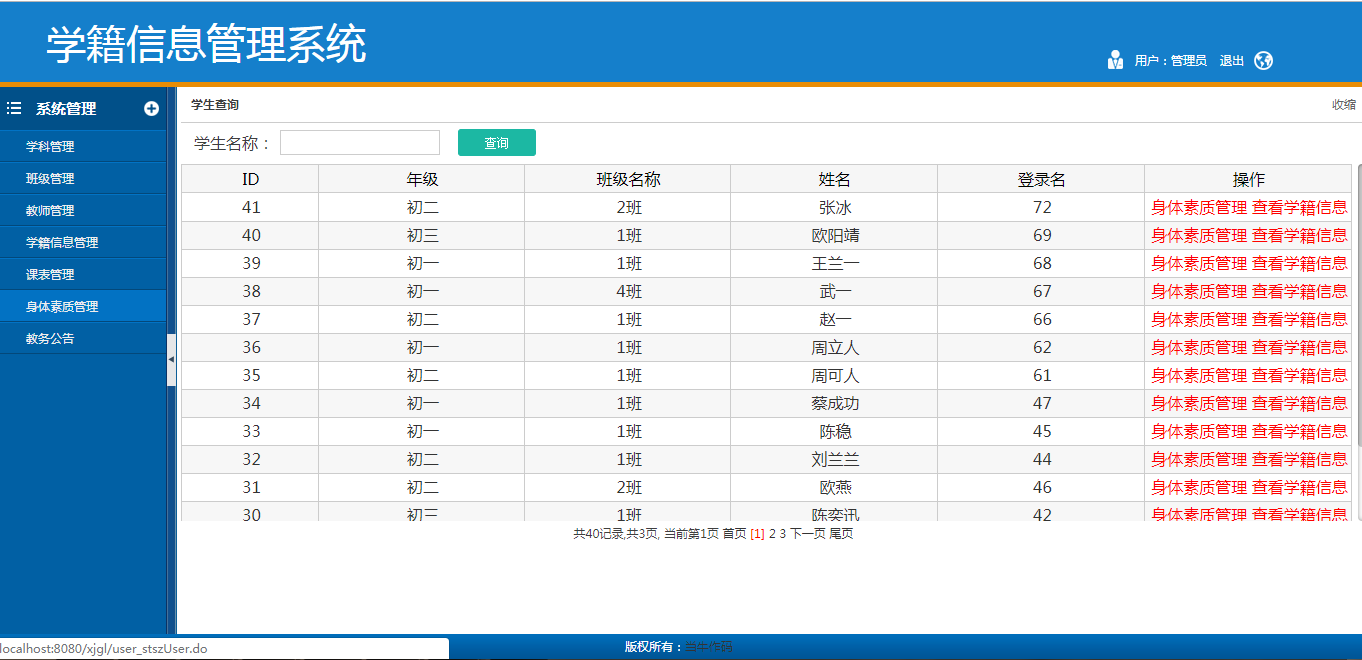The image size is (1362, 660).
Task: Open 查看学籍信息 for 武一
Action: click(1300, 292)
